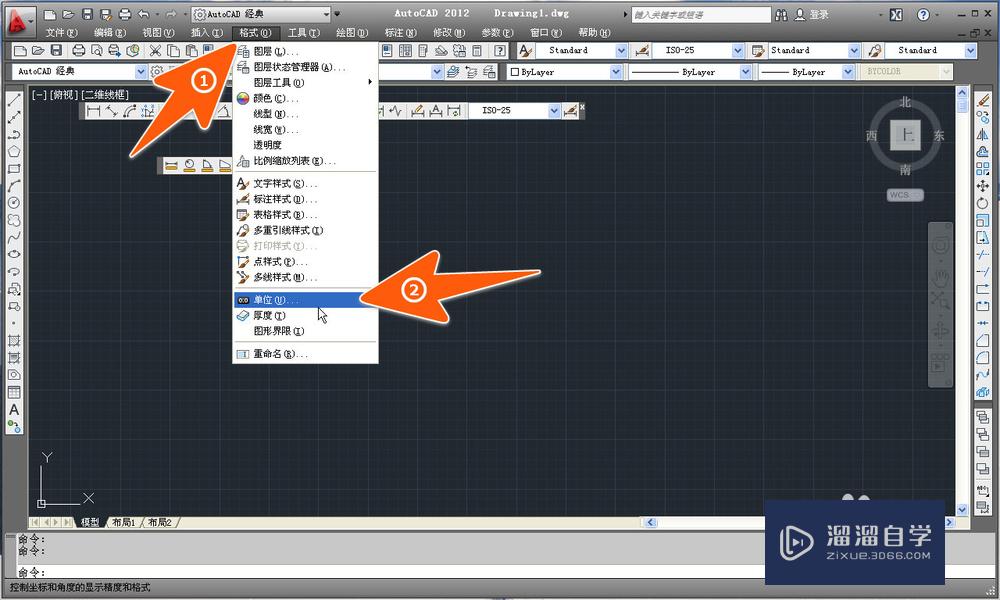Image resolution: width=1000 pixels, height=600 pixels.
Task: Select the Polygon tool in the Draw toolbar
Action: pos(14,152)
